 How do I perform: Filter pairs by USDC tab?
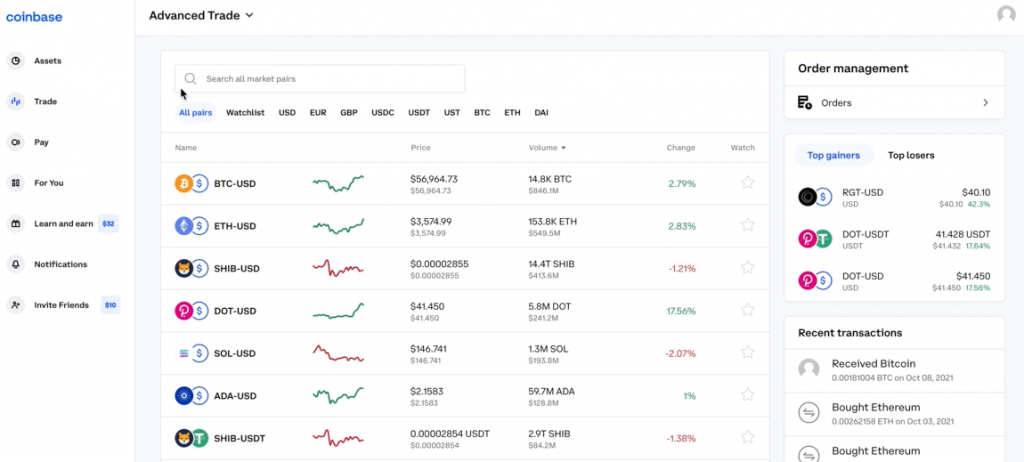click(383, 112)
